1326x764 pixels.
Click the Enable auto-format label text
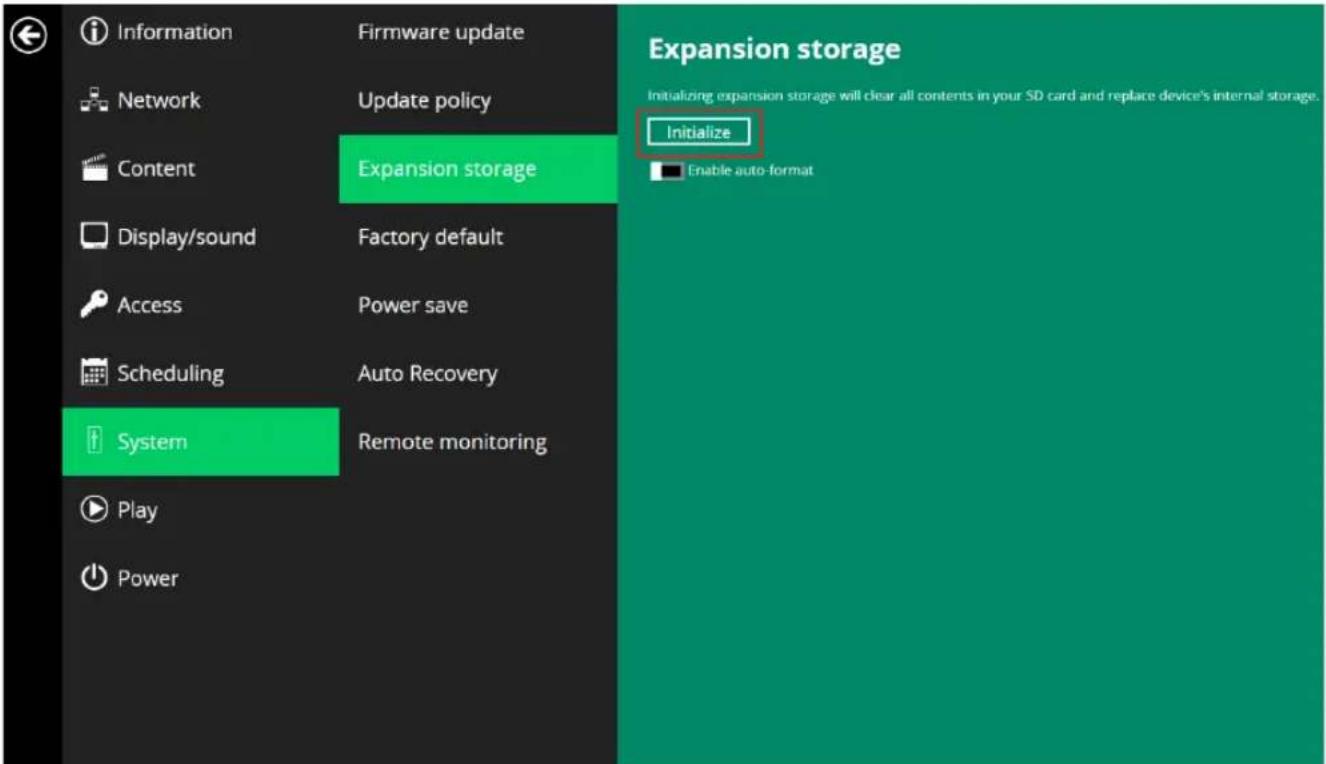[x=750, y=171]
